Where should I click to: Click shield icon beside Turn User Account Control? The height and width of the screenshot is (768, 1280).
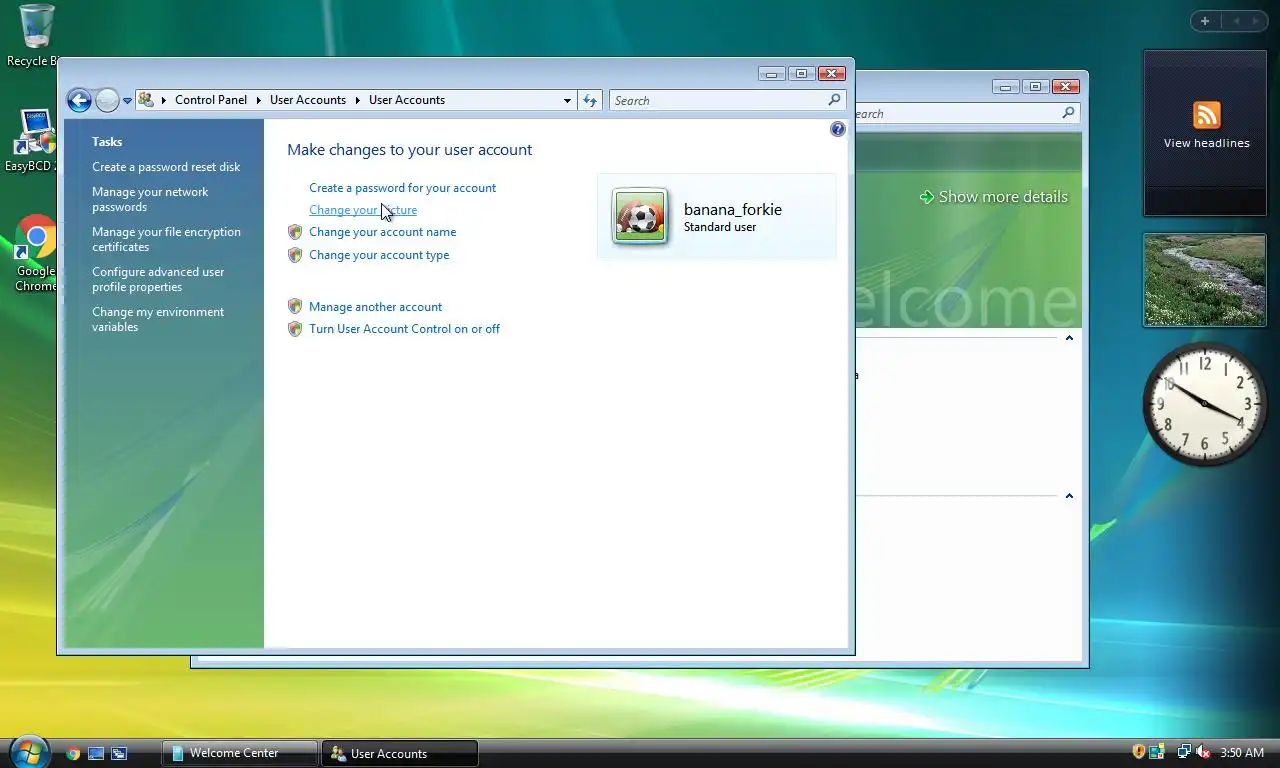295,329
